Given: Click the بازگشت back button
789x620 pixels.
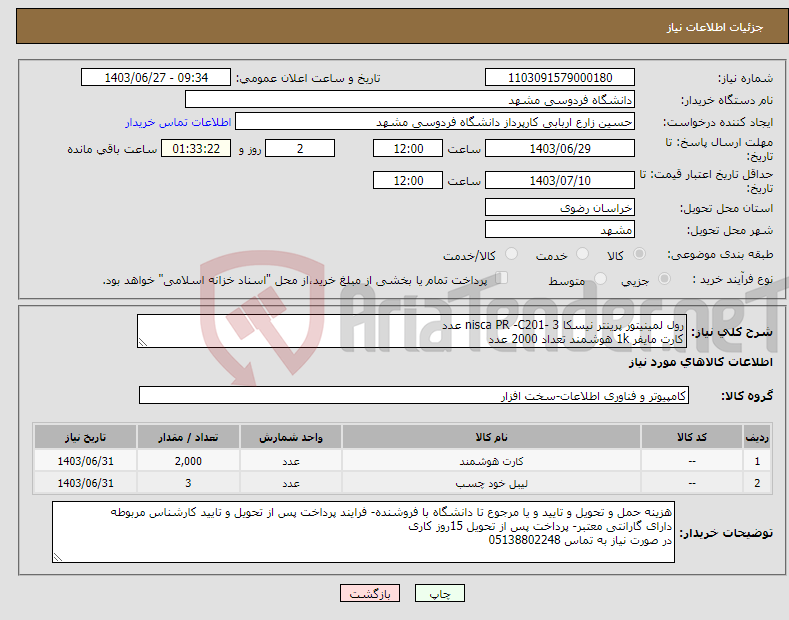Looking at the screenshot, I should [370, 593].
